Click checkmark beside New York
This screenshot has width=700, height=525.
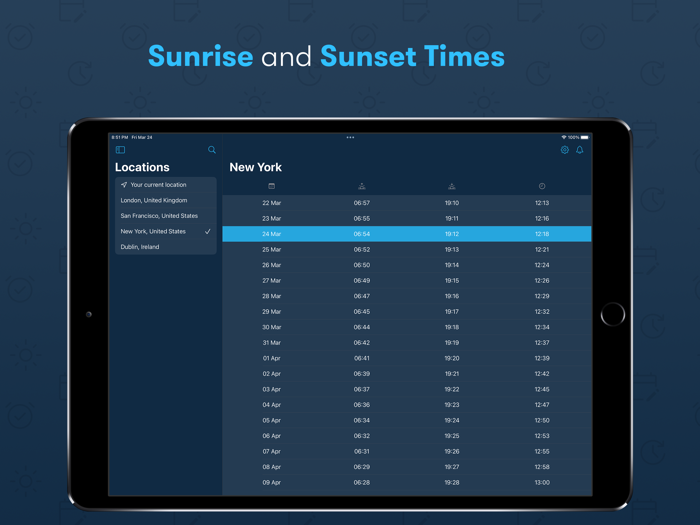pyautogui.click(x=208, y=231)
